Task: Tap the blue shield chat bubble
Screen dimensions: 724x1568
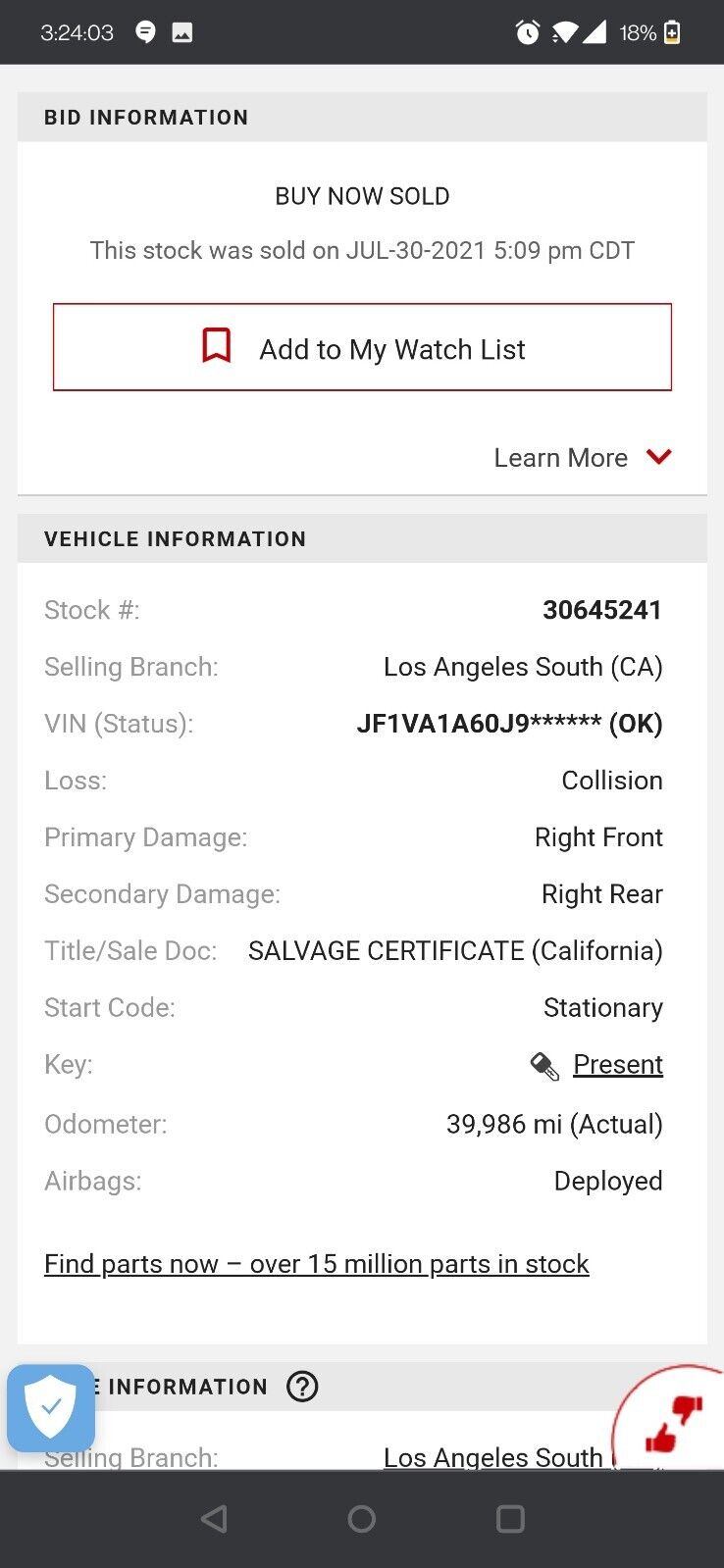Action: tap(50, 1408)
